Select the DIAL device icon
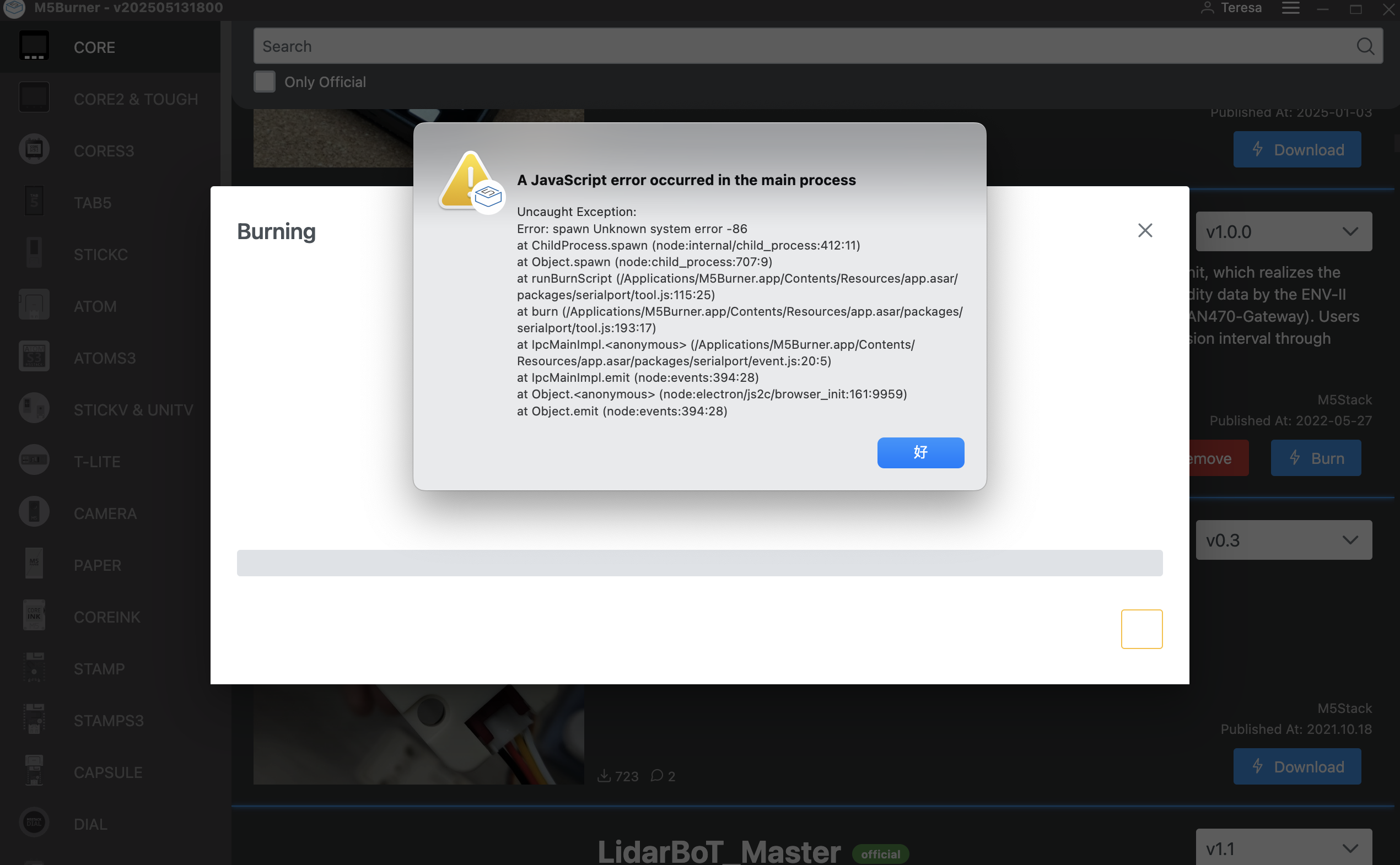Viewport: 1400px width, 865px height. [x=34, y=823]
